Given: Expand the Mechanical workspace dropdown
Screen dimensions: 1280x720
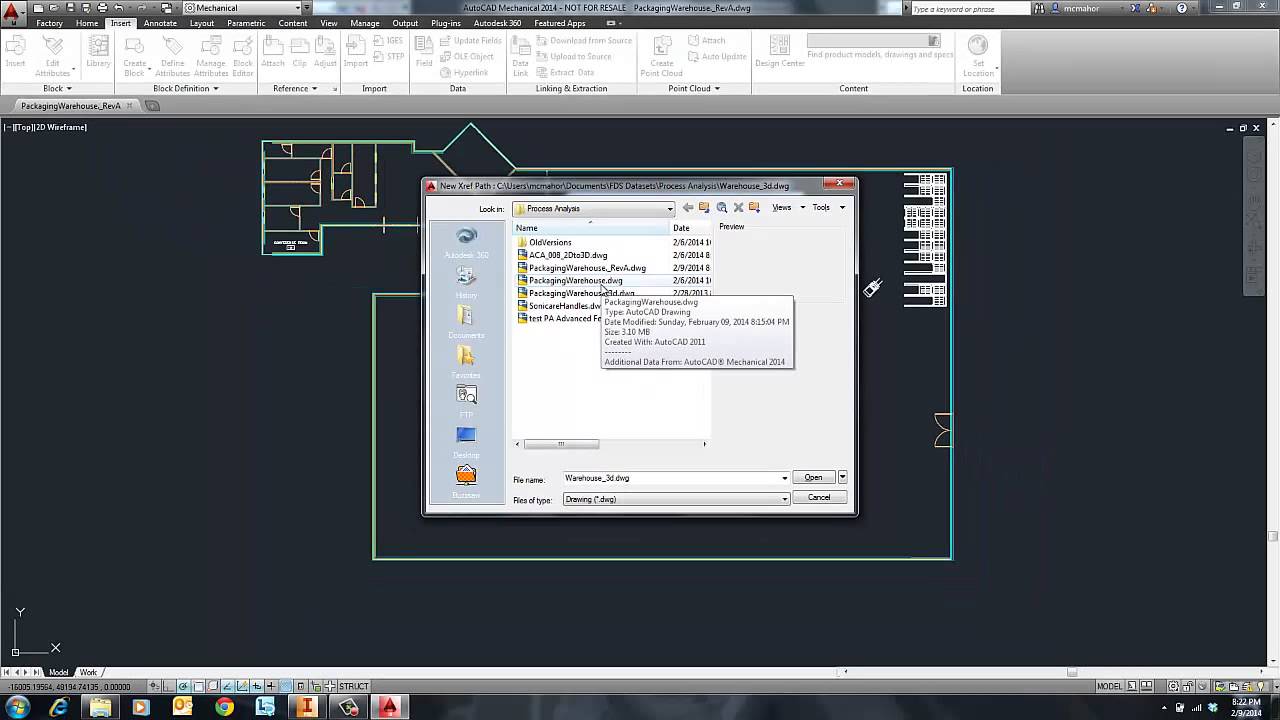Looking at the screenshot, I should (x=297, y=8).
